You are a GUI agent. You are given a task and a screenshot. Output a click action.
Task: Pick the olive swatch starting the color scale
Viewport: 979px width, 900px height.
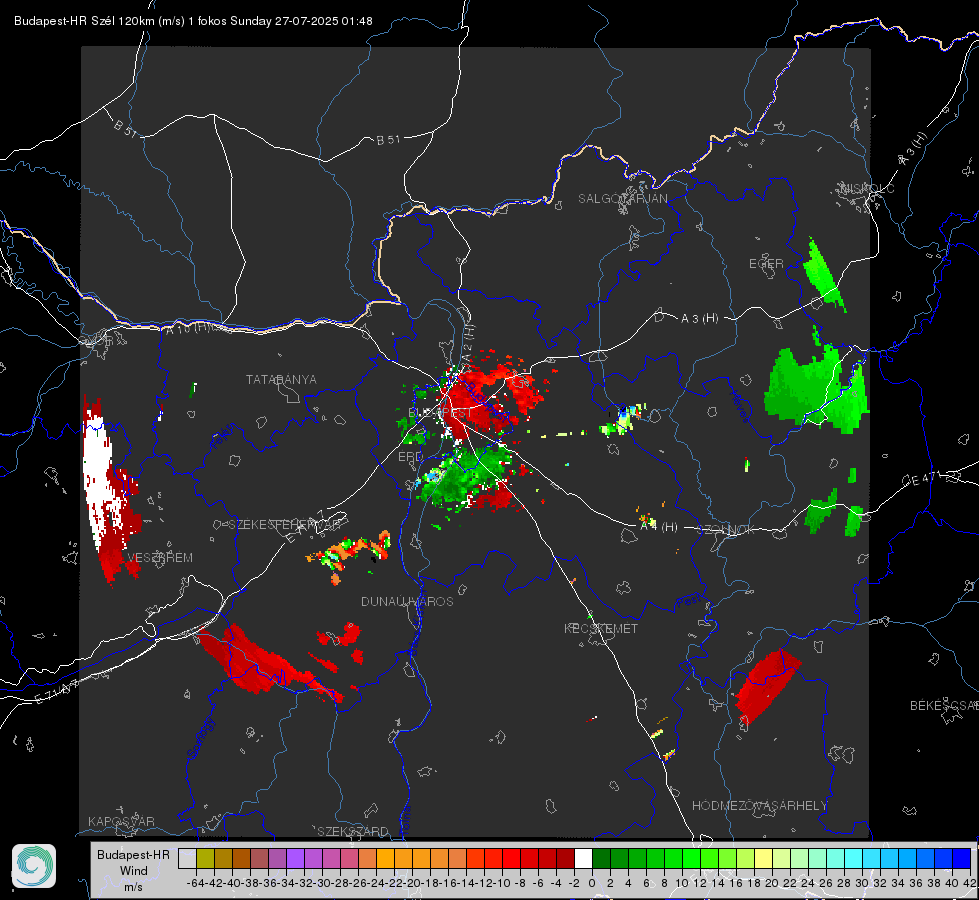[205, 858]
